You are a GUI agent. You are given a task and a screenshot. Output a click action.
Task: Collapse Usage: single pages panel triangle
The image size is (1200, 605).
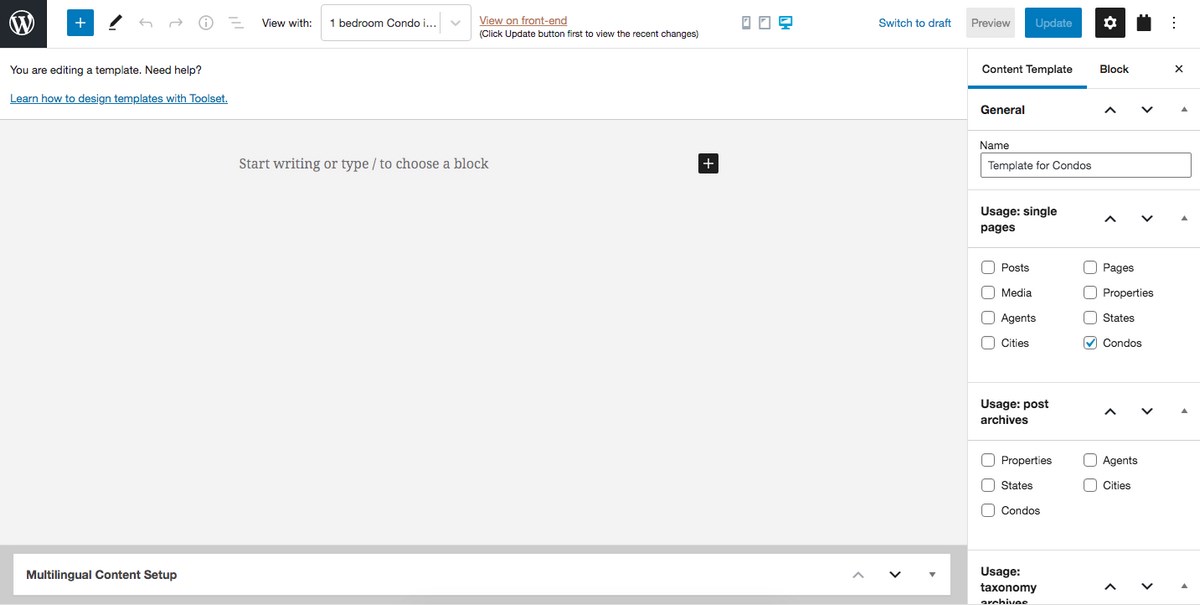pyautogui.click(x=1184, y=219)
